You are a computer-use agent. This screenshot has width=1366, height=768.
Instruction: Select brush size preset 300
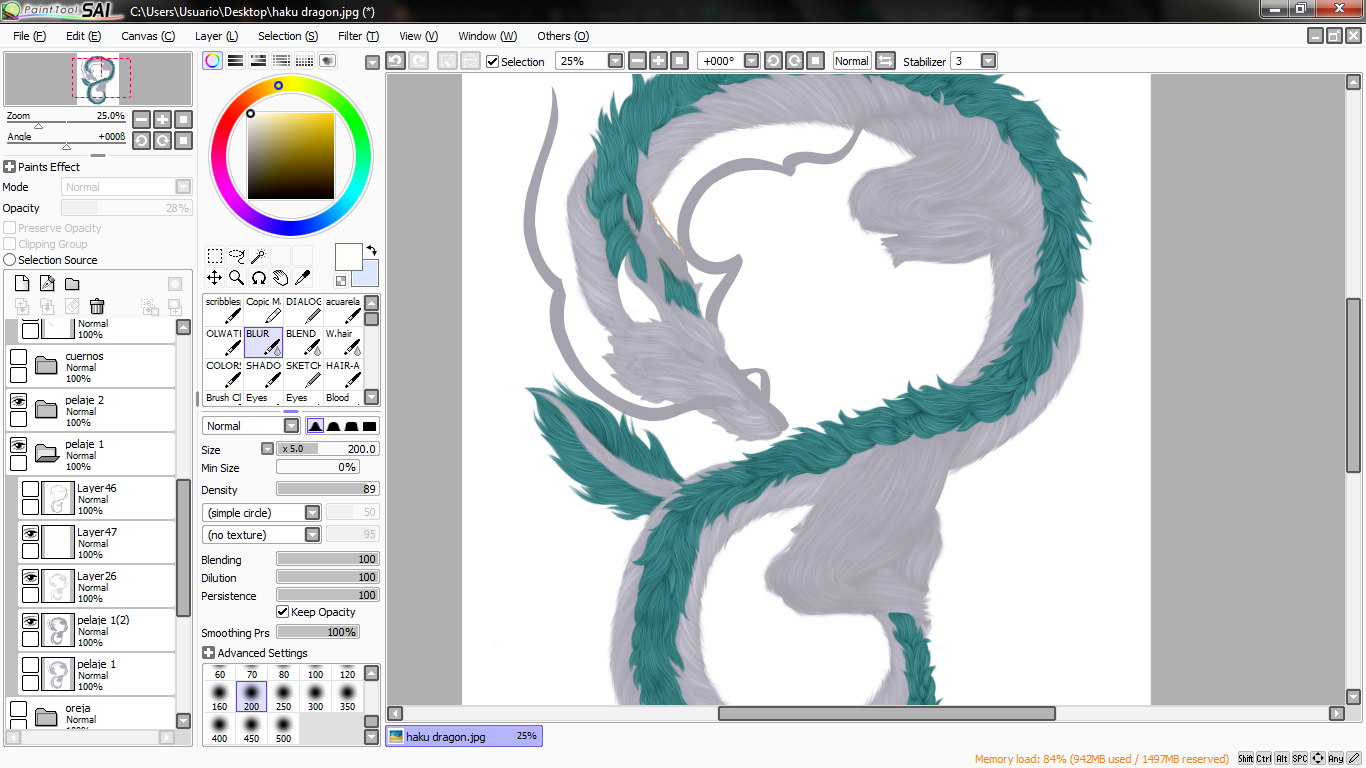point(316,698)
